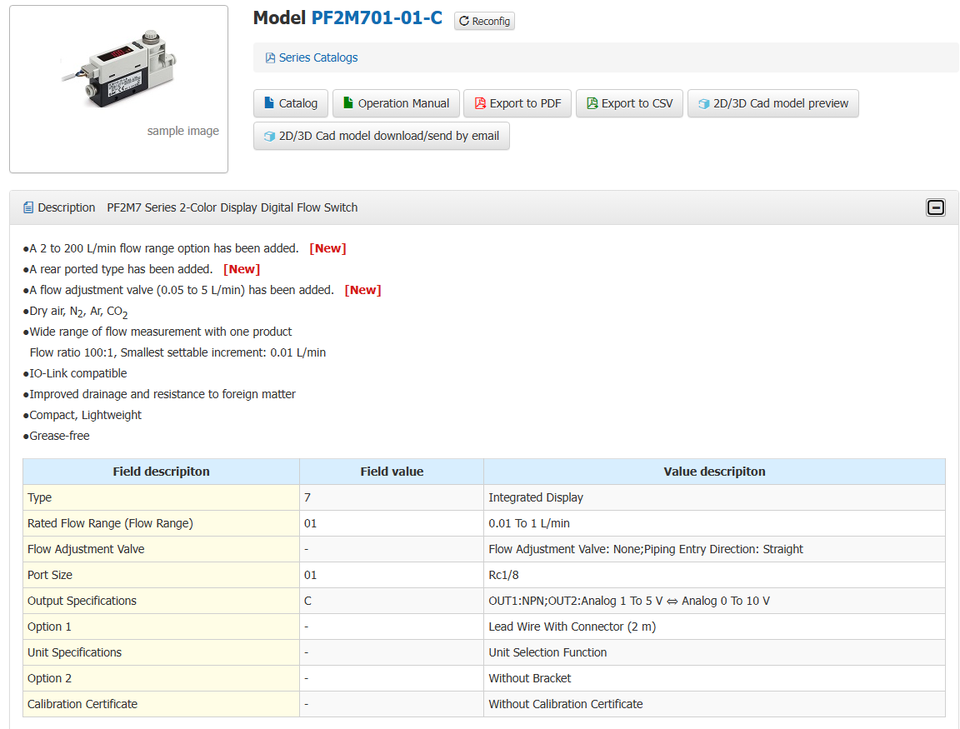Click the Catalog button with document icon
960x729 pixels.
click(x=290, y=103)
